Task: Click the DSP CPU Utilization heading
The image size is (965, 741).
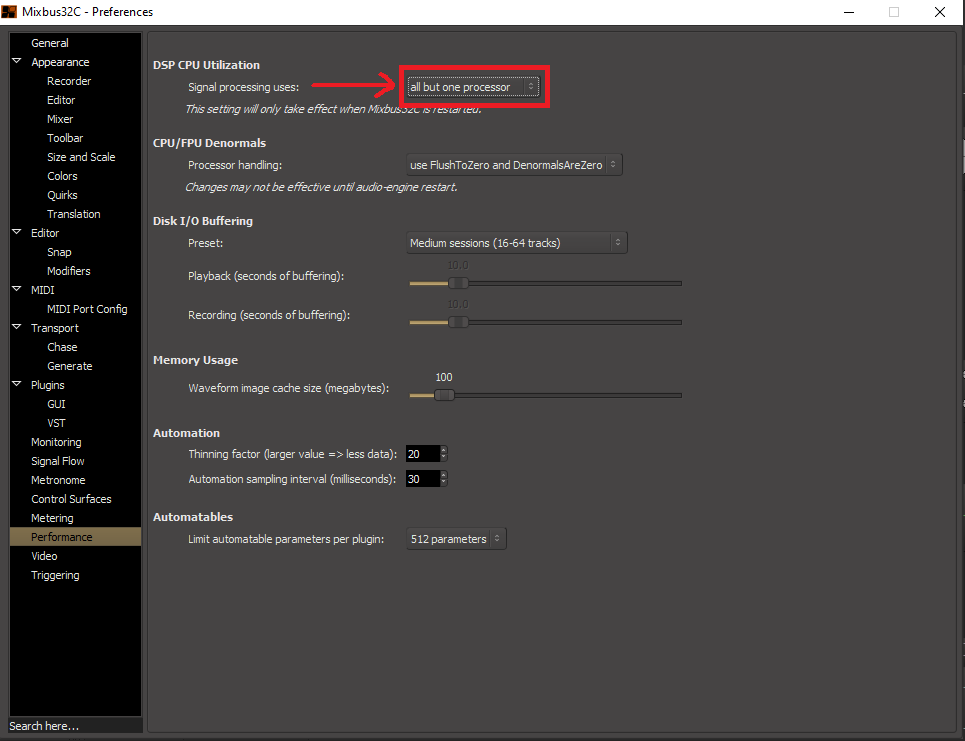Action: (206, 65)
